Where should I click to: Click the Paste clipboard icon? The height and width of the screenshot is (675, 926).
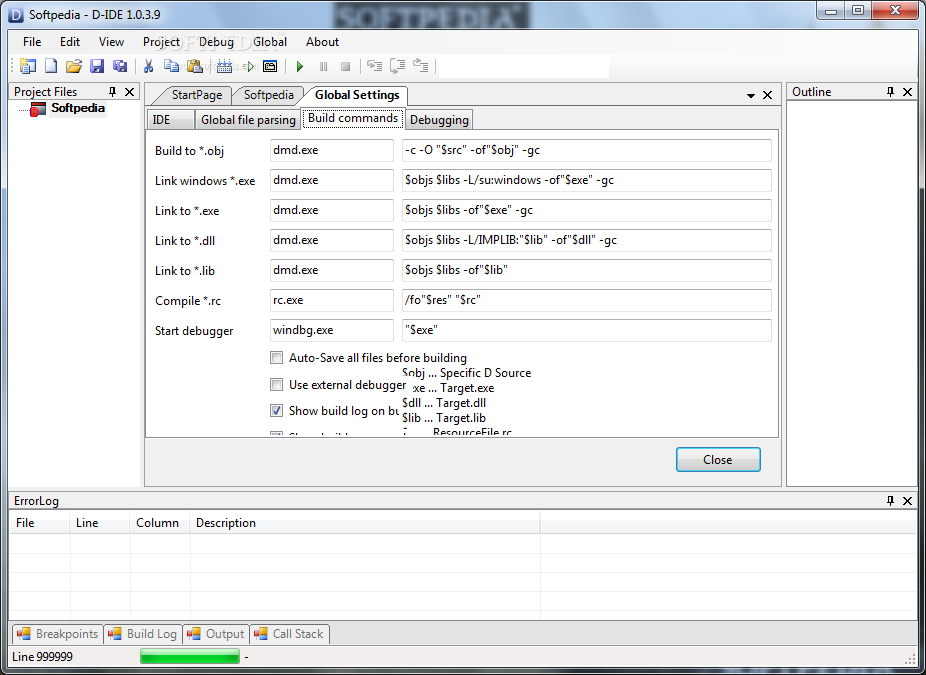click(x=194, y=66)
